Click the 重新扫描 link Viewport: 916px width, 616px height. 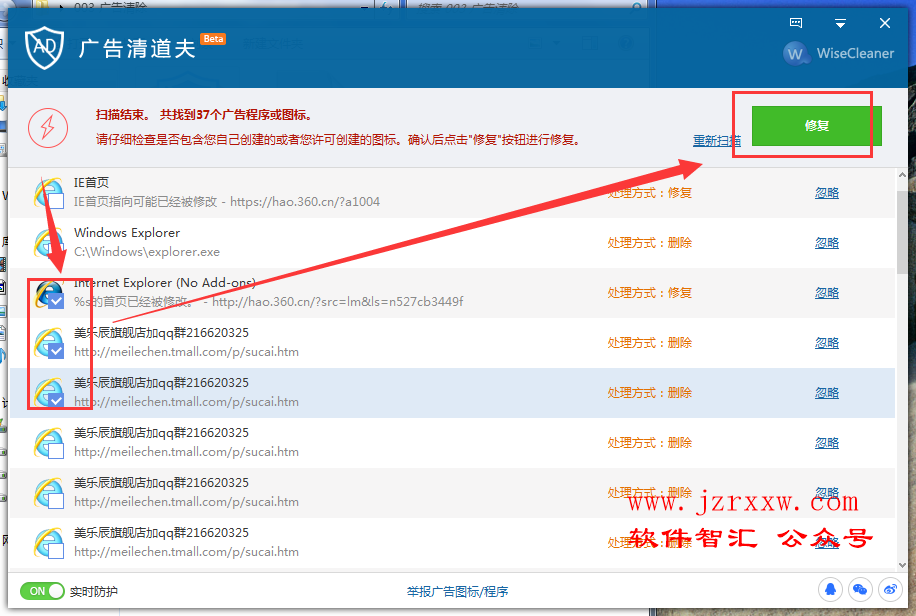716,141
